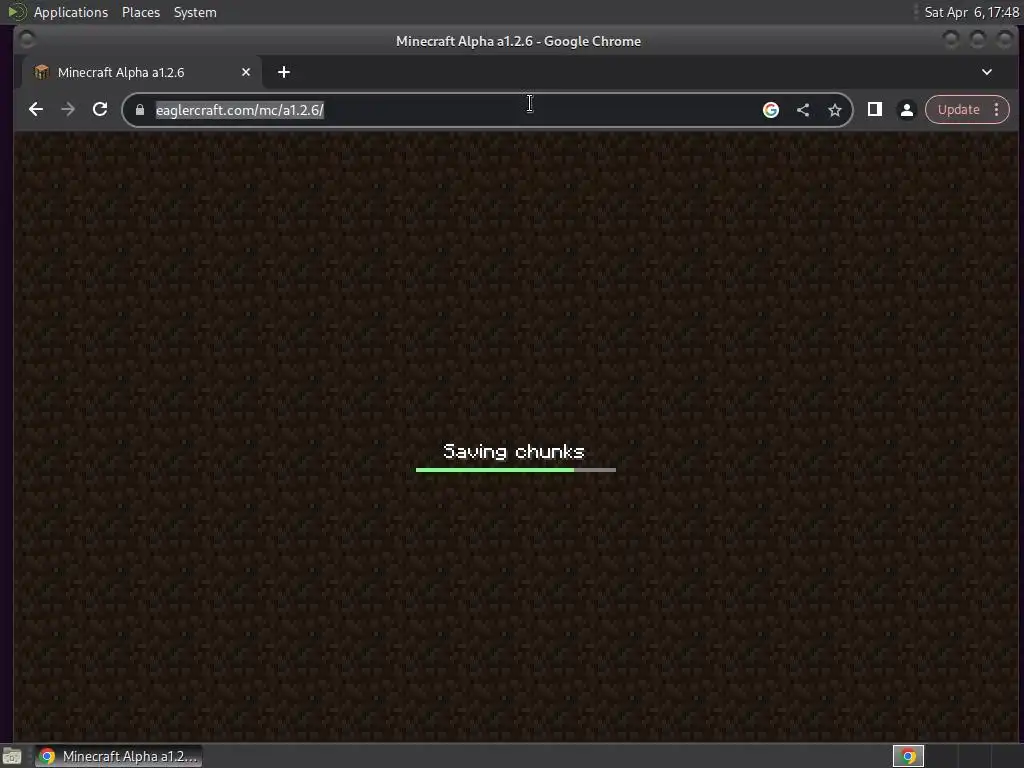Expand the tab search dropdown arrow
This screenshot has width=1024, height=768.
[987, 72]
